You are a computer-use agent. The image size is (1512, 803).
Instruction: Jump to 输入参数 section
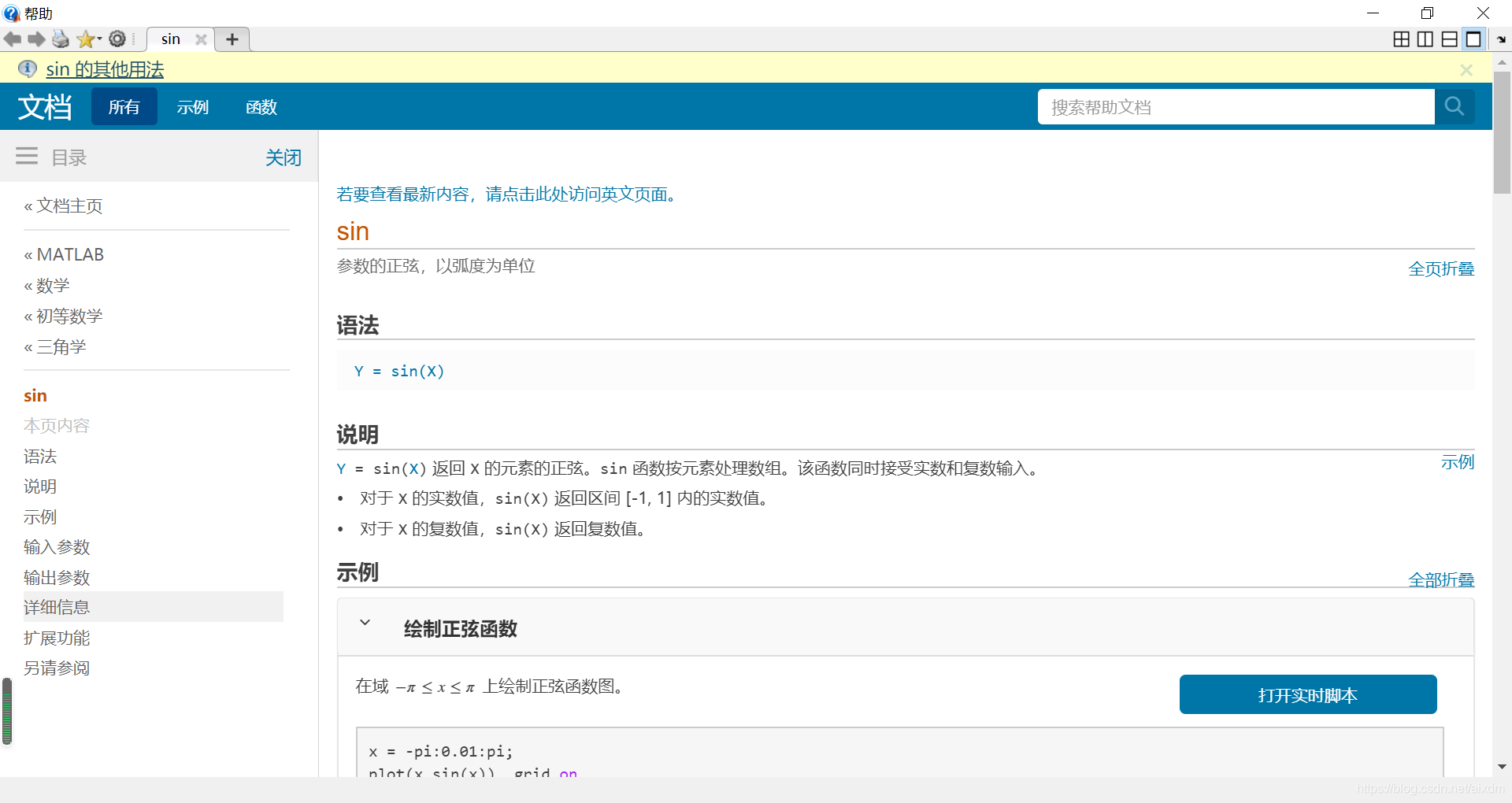coord(57,547)
